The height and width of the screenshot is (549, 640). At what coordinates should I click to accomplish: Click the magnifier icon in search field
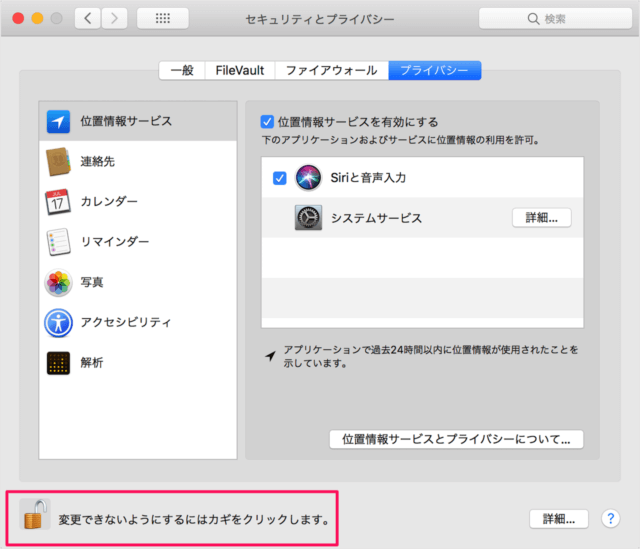tap(533, 19)
